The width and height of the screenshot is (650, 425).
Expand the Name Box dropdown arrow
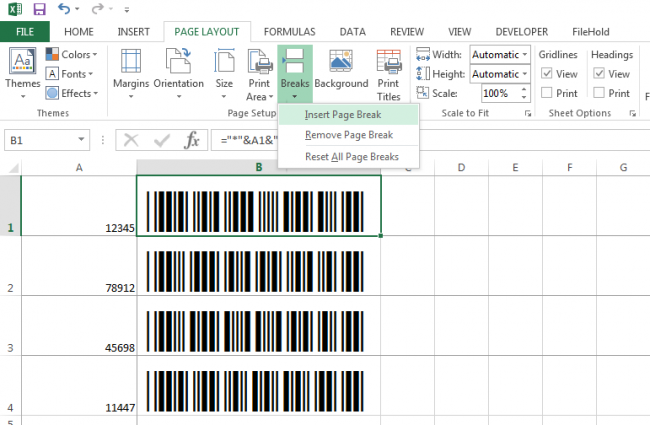pyautogui.click(x=81, y=140)
